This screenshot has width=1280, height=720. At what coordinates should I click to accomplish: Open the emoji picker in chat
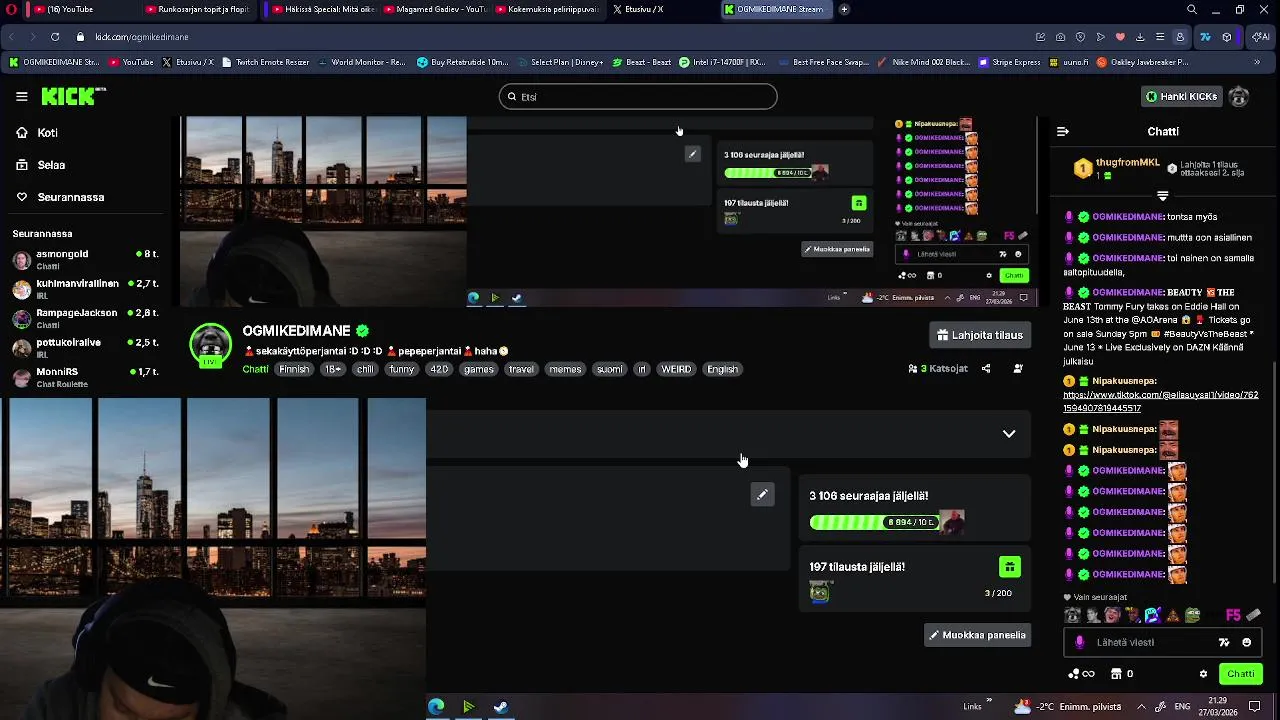[x=1246, y=642]
